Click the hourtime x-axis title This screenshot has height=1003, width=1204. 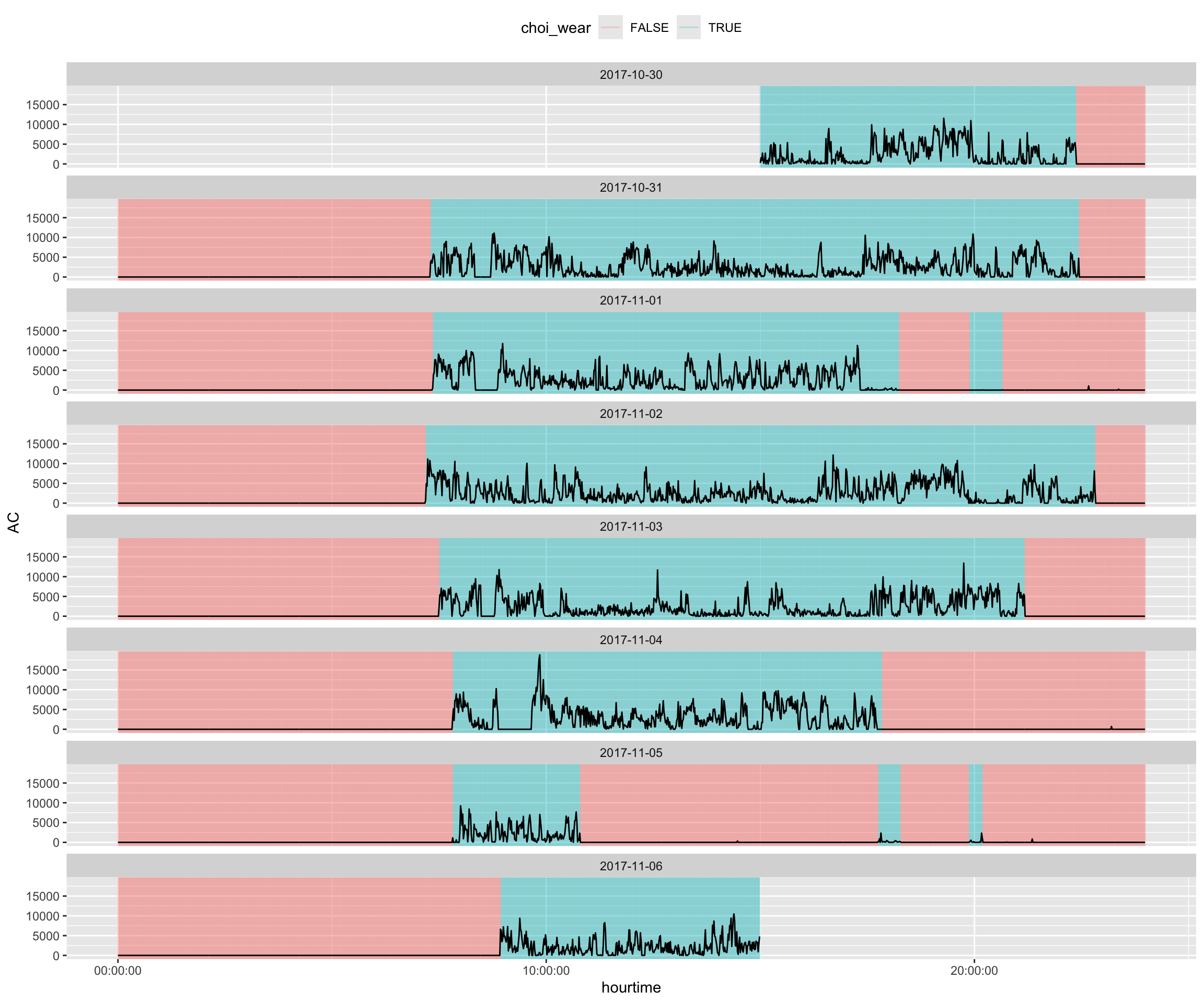[x=631, y=987]
